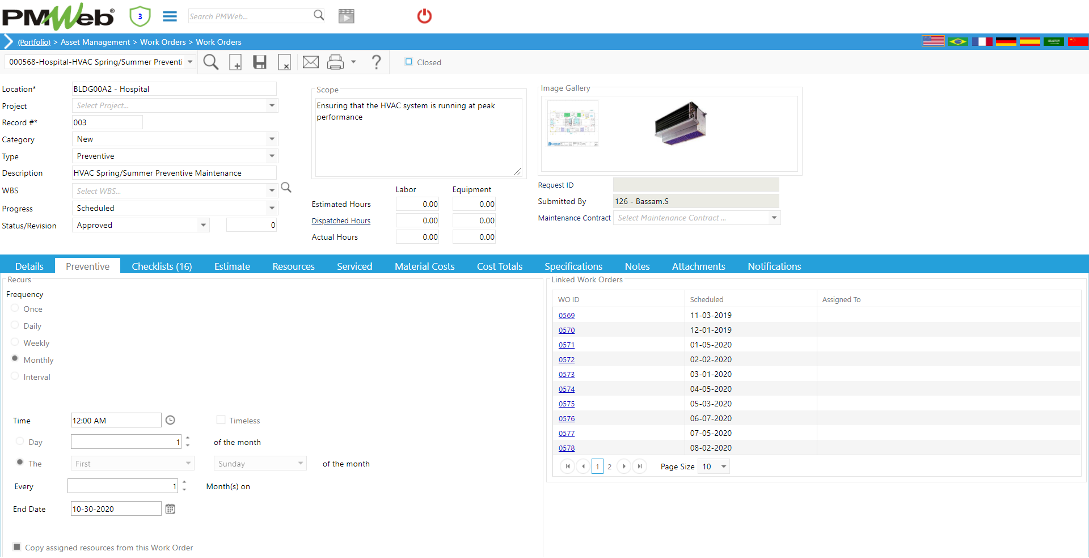Screen dimensions: 1089x558
Task: Open the HVAC unit image thumbnail
Action: coord(681,124)
